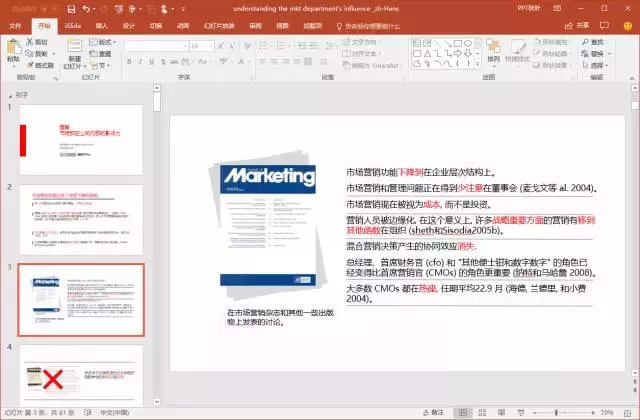This screenshot has height=420, width=640.
Task: Toggle text Shadow formatting
Action: tap(163, 62)
